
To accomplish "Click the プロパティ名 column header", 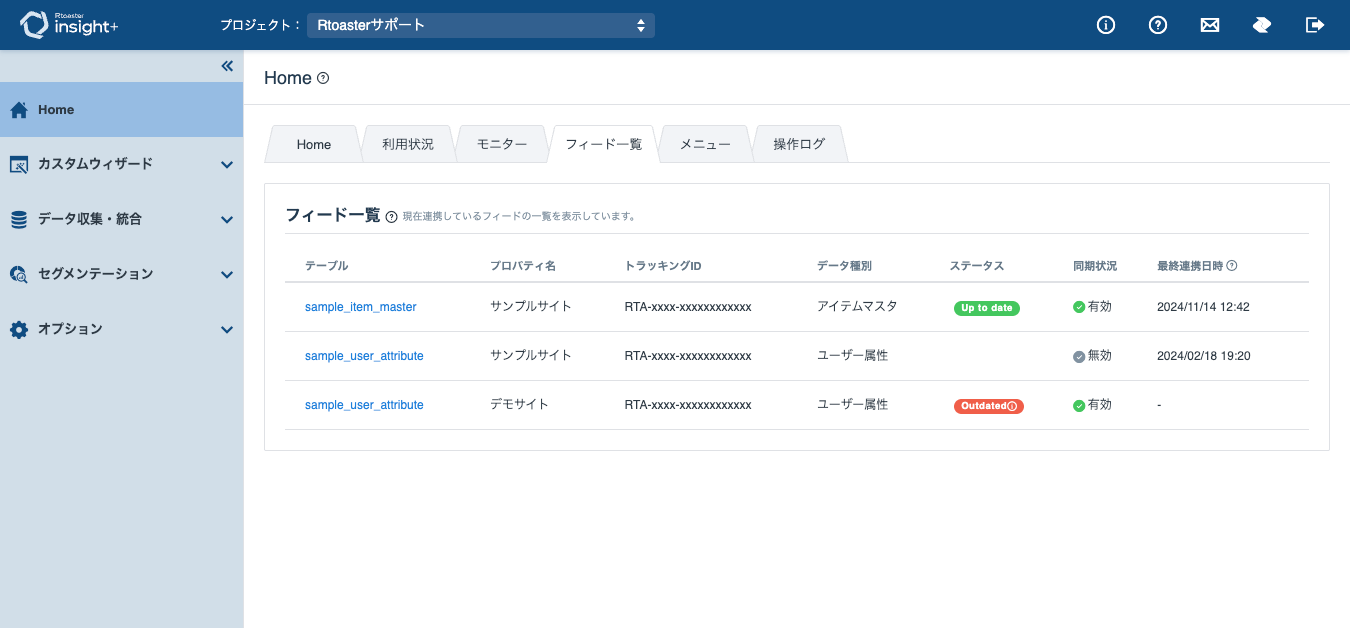I will pyautogui.click(x=523, y=266).
